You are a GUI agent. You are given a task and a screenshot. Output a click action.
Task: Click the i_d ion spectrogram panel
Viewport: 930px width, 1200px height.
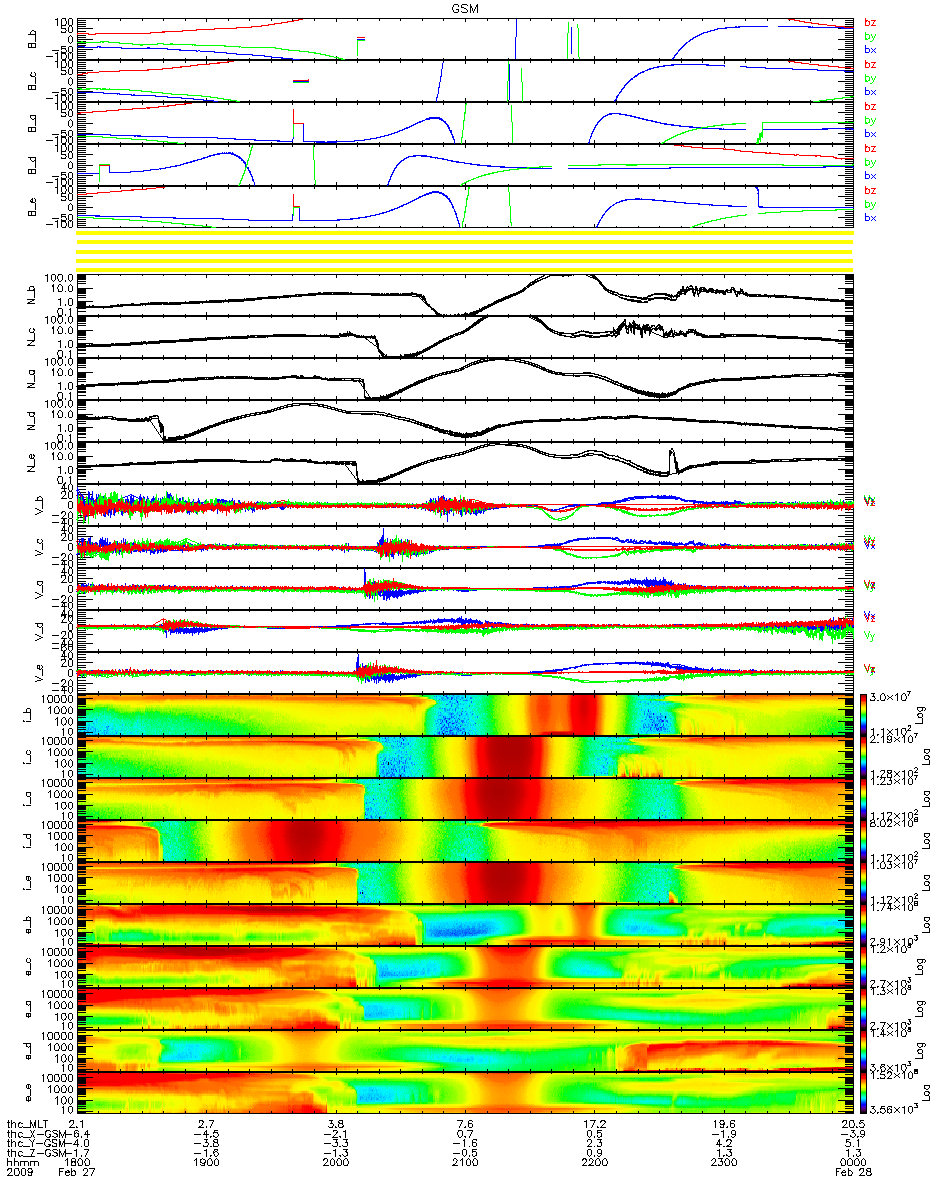pyautogui.click(x=465, y=840)
